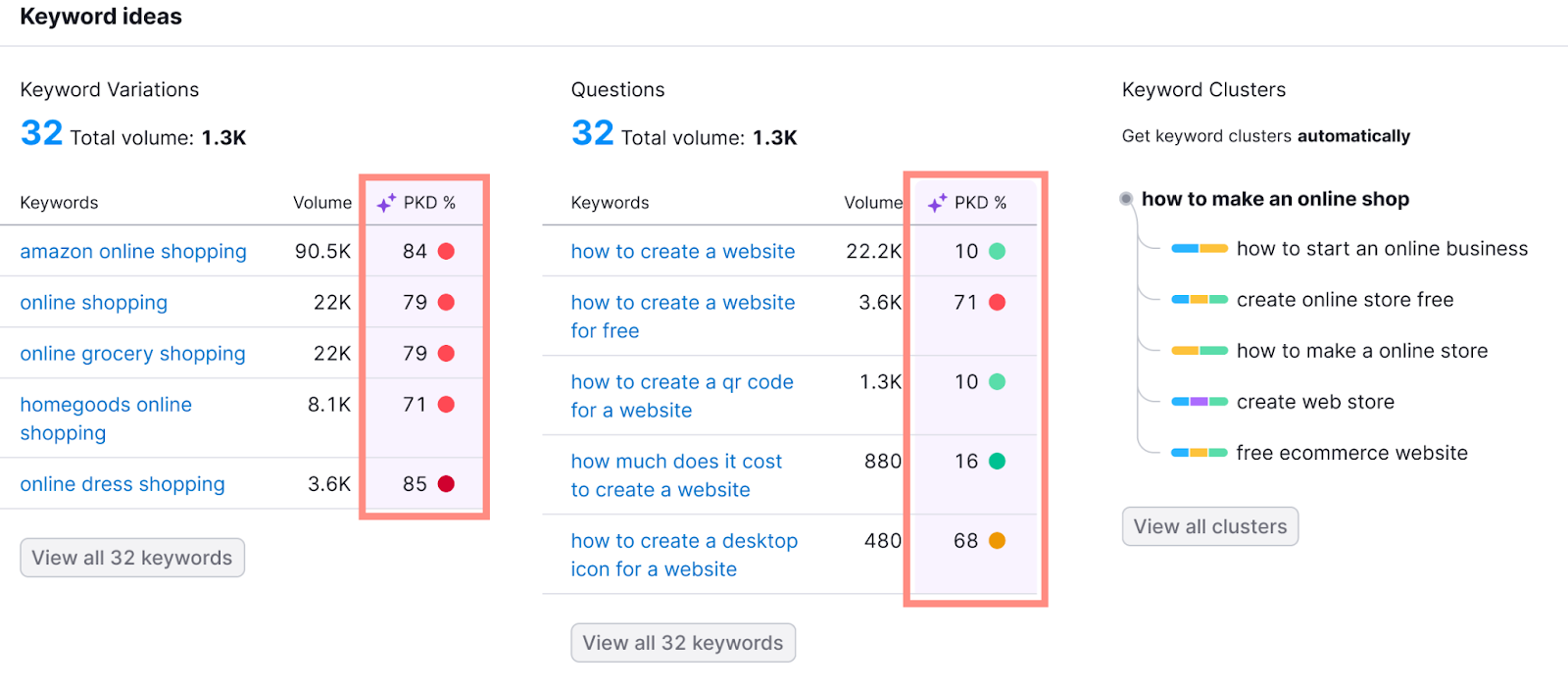Select 'how to start an online business' cluster

[1382, 249]
